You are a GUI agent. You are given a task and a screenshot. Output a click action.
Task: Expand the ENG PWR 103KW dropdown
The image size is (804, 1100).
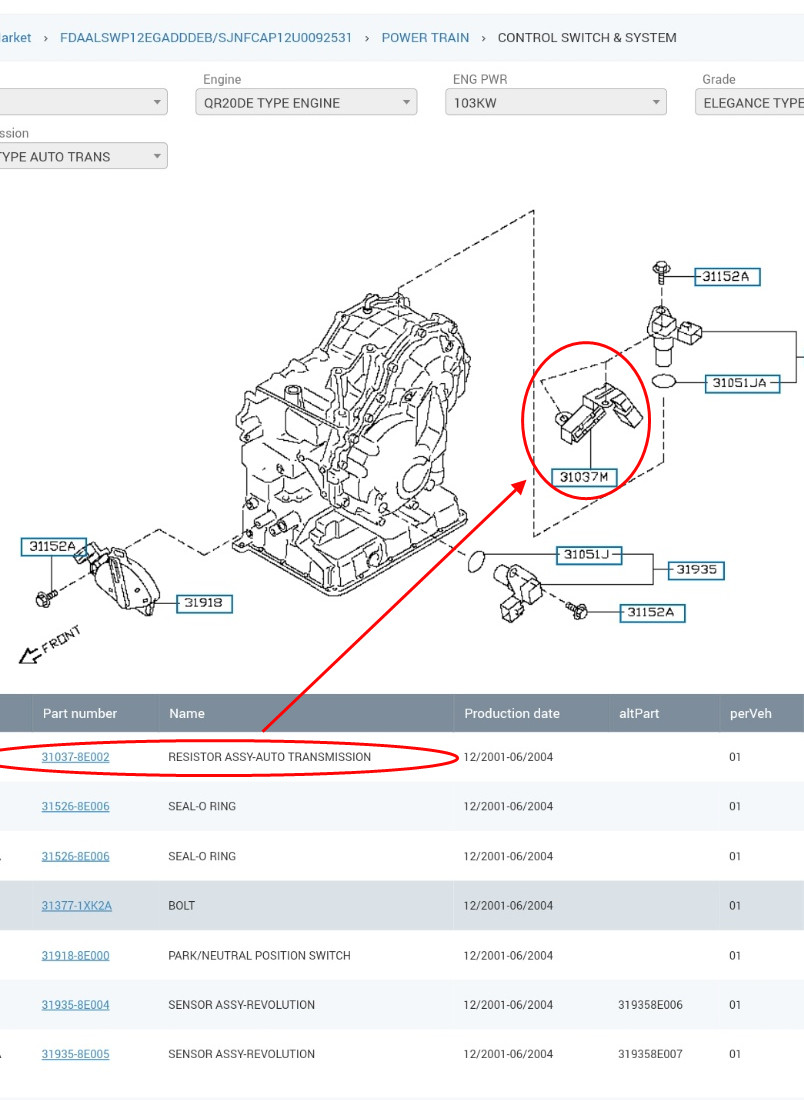pyautogui.click(x=556, y=102)
